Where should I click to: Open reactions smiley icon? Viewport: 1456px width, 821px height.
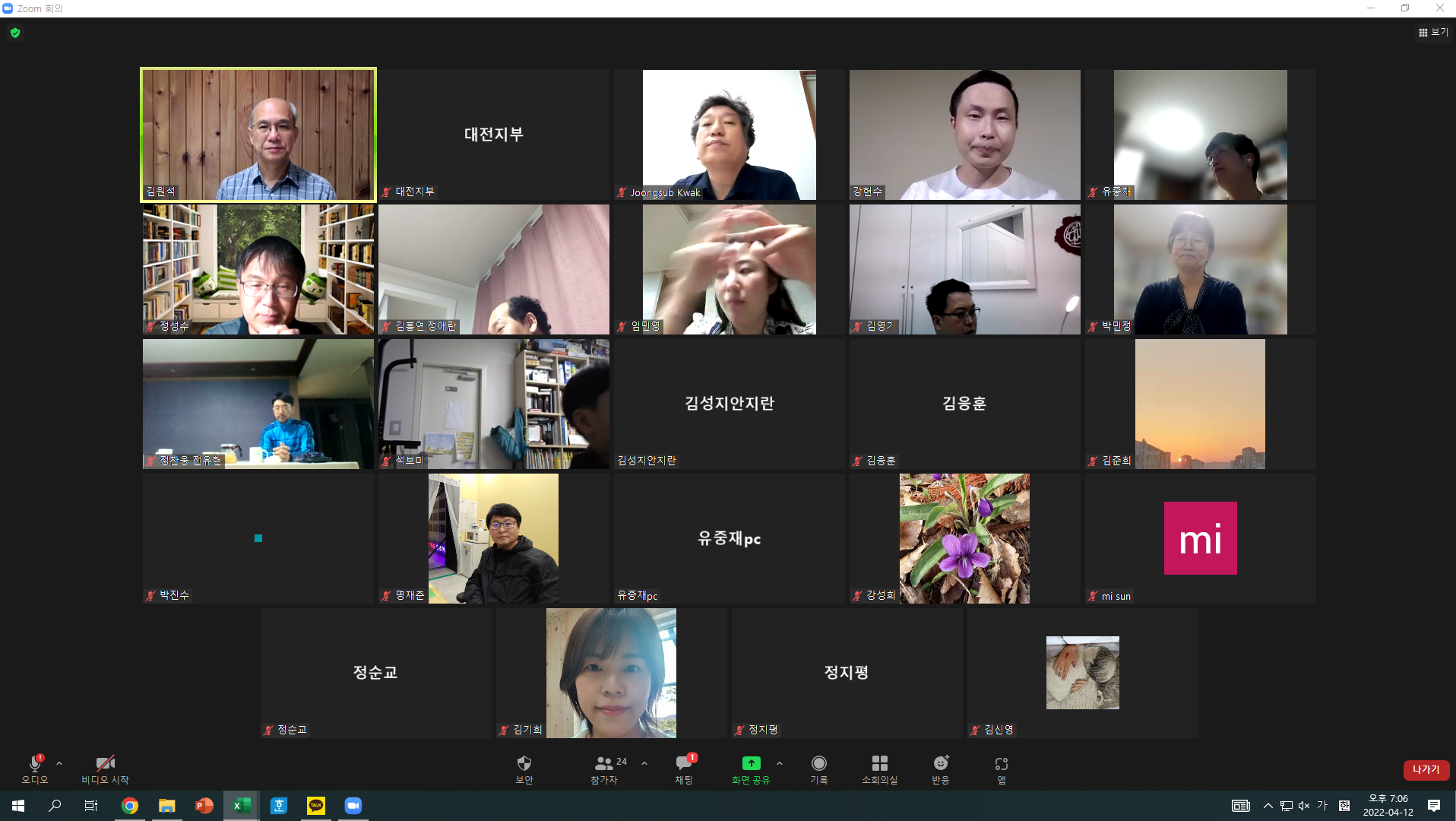tap(942, 763)
